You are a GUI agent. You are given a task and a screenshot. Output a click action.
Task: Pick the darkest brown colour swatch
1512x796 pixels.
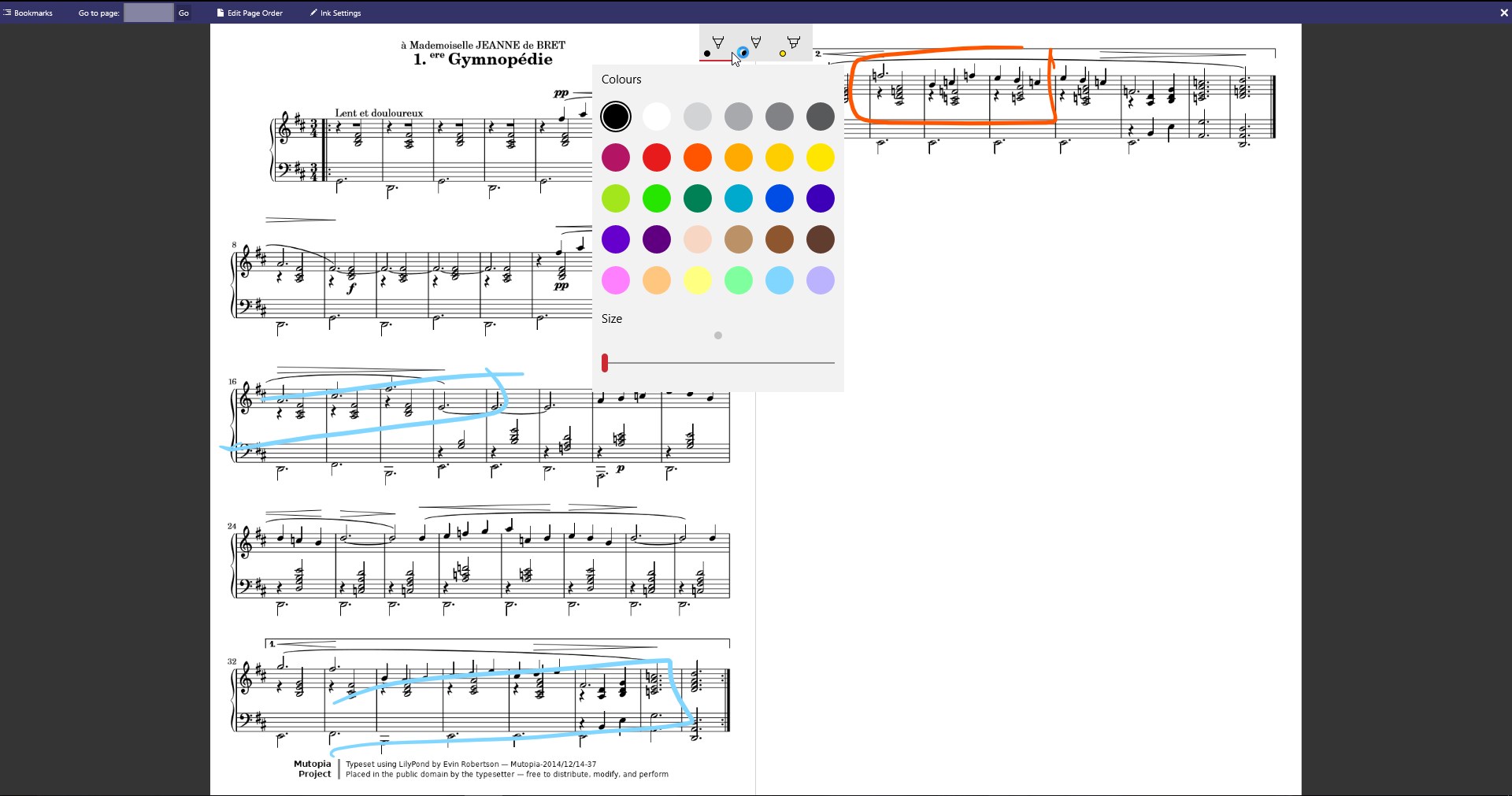[x=821, y=239]
